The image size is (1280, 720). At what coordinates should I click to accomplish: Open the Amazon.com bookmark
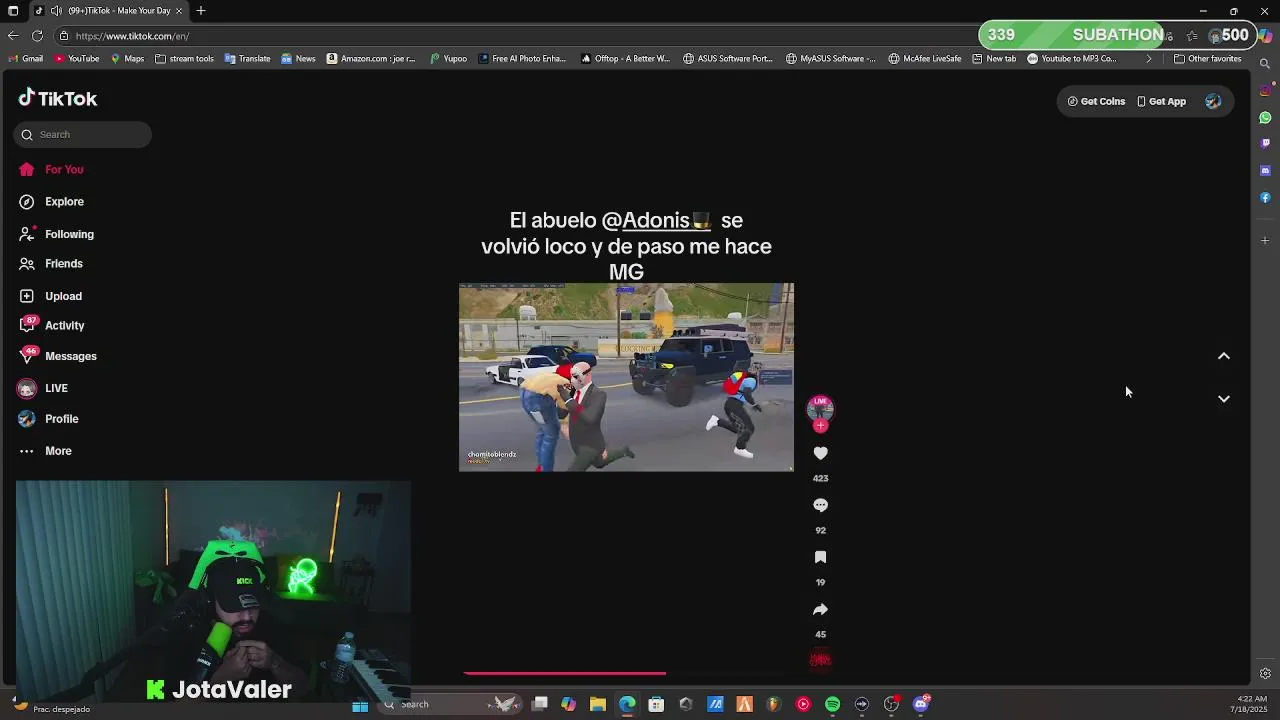click(x=371, y=59)
